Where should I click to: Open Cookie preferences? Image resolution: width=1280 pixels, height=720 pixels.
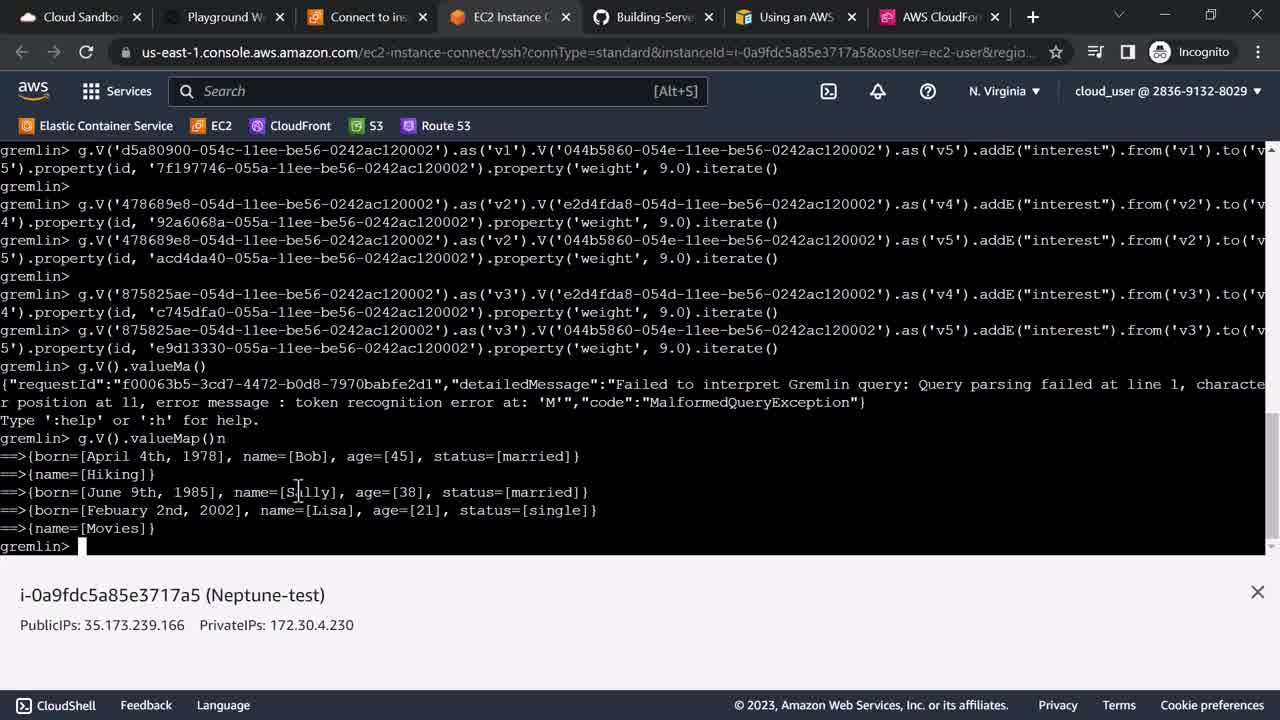click(1212, 705)
